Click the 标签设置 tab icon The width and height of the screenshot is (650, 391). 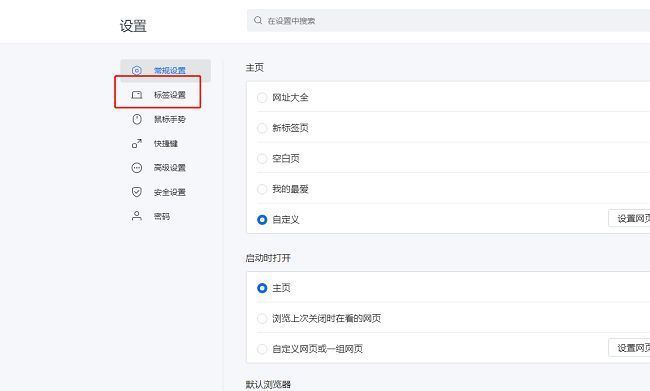[136, 95]
